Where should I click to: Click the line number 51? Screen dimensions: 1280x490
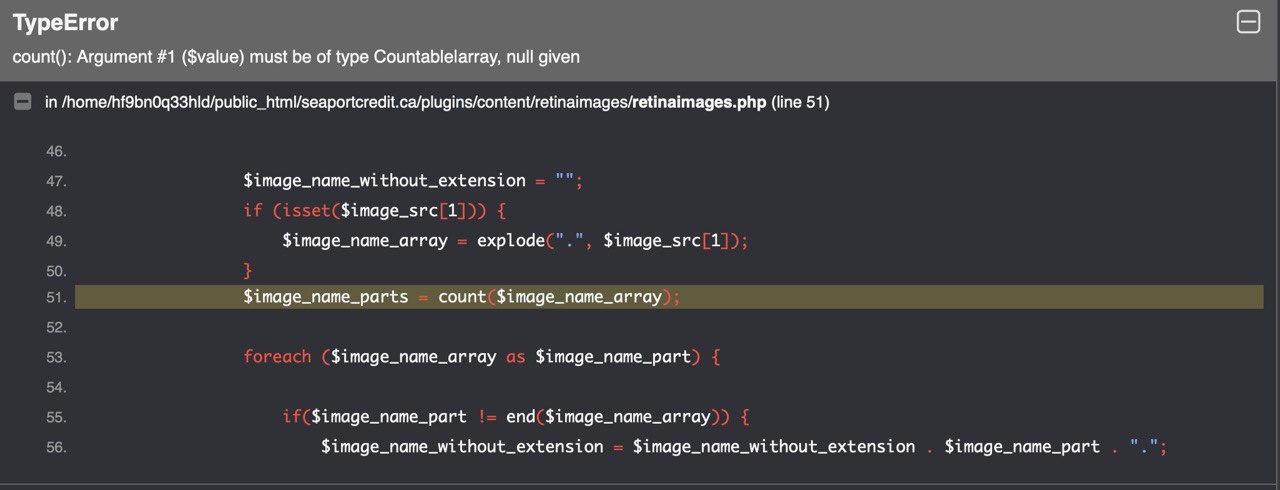pyautogui.click(x=56, y=297)
